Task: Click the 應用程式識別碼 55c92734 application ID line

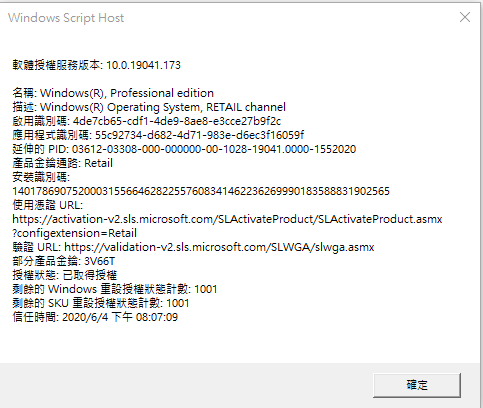Action: click(x=158, y=135)
